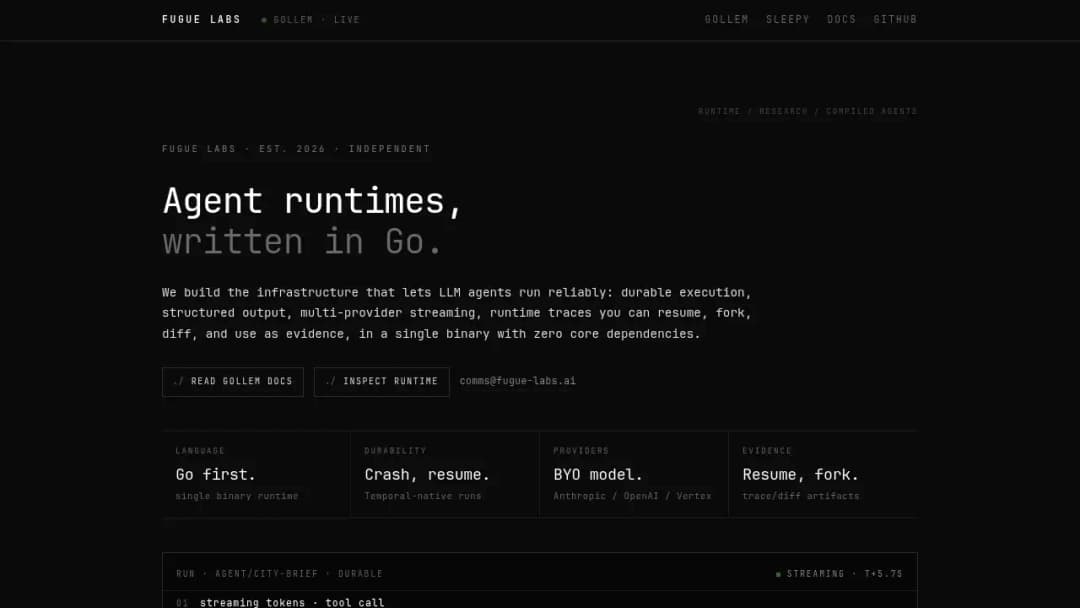
Task: Select the 'Go first.' language card
Action: 256,474
